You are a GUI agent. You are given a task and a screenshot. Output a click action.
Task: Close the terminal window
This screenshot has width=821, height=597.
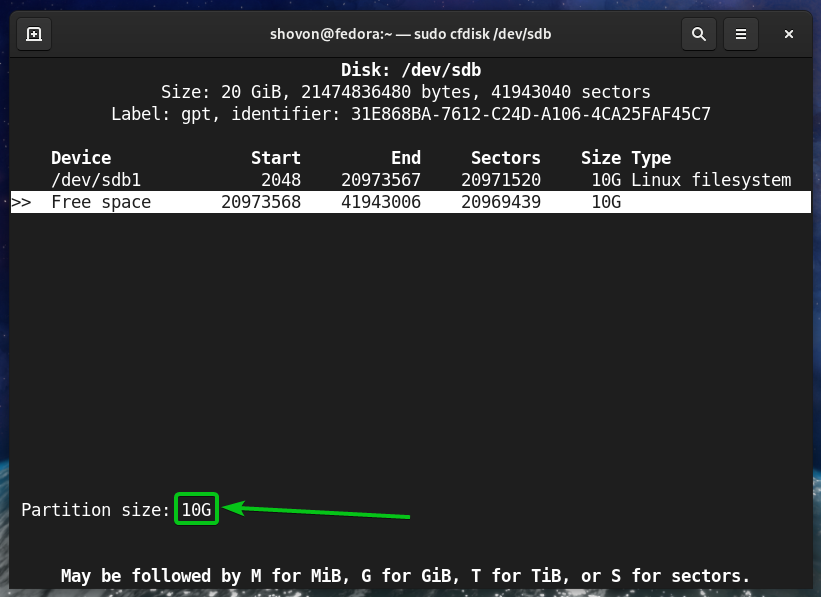(789, 34)
